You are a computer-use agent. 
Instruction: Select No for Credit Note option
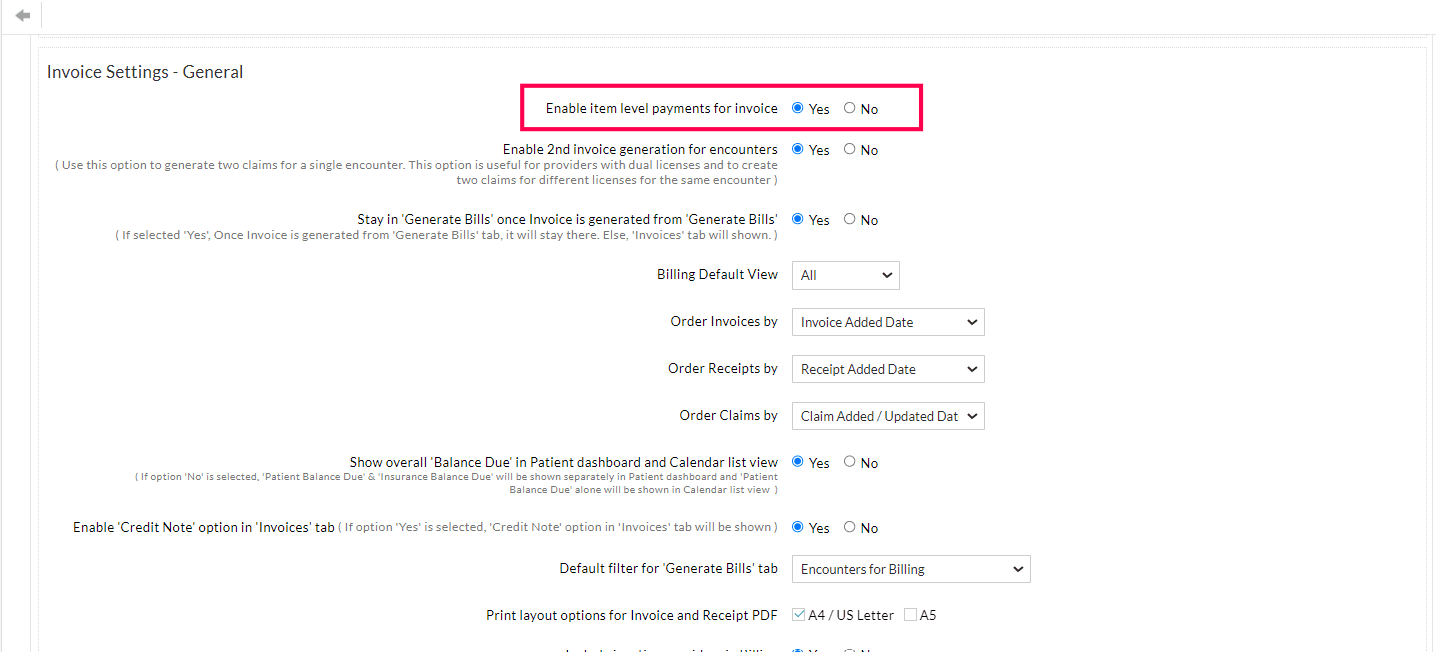(x=850, y=527)
